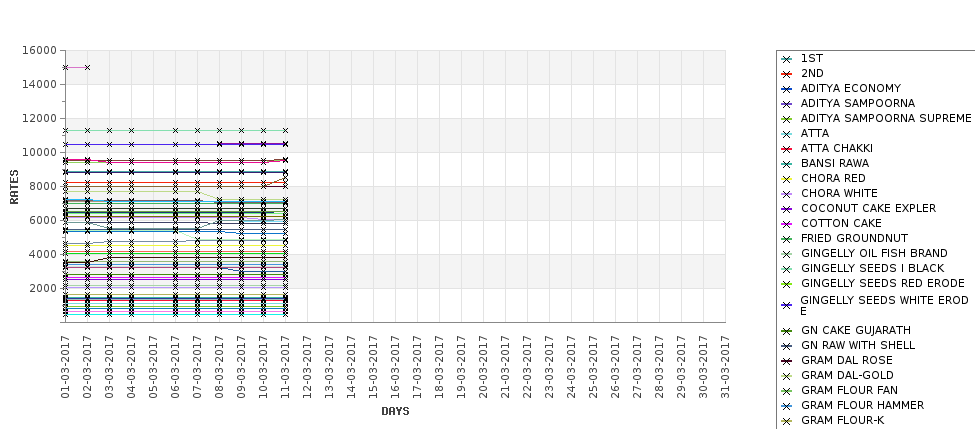Select the GN CAKE GUJARATH label
This screenshot has width=975, height=429.
(856, 330)
